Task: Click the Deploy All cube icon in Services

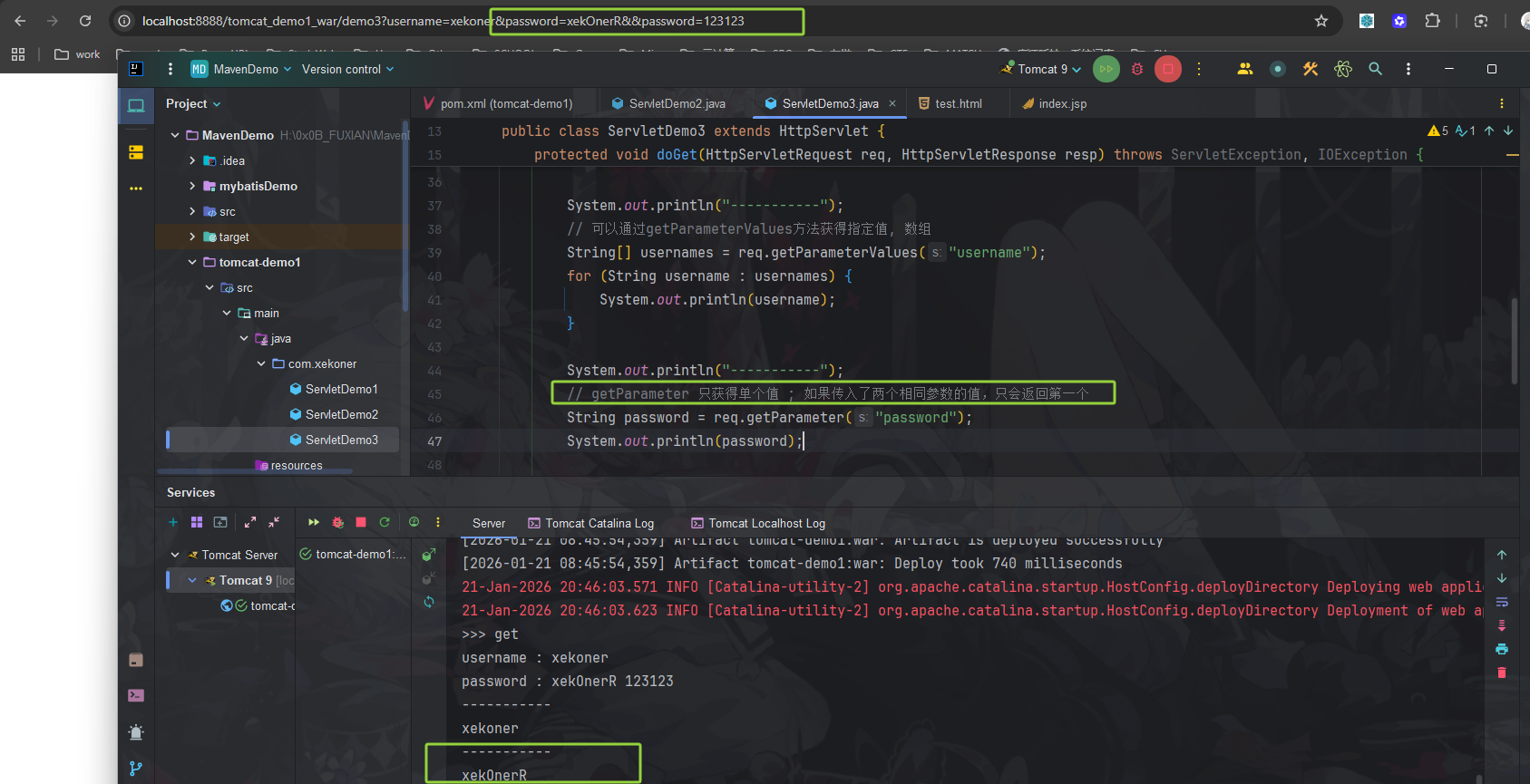Action: (x=429, y=554)
